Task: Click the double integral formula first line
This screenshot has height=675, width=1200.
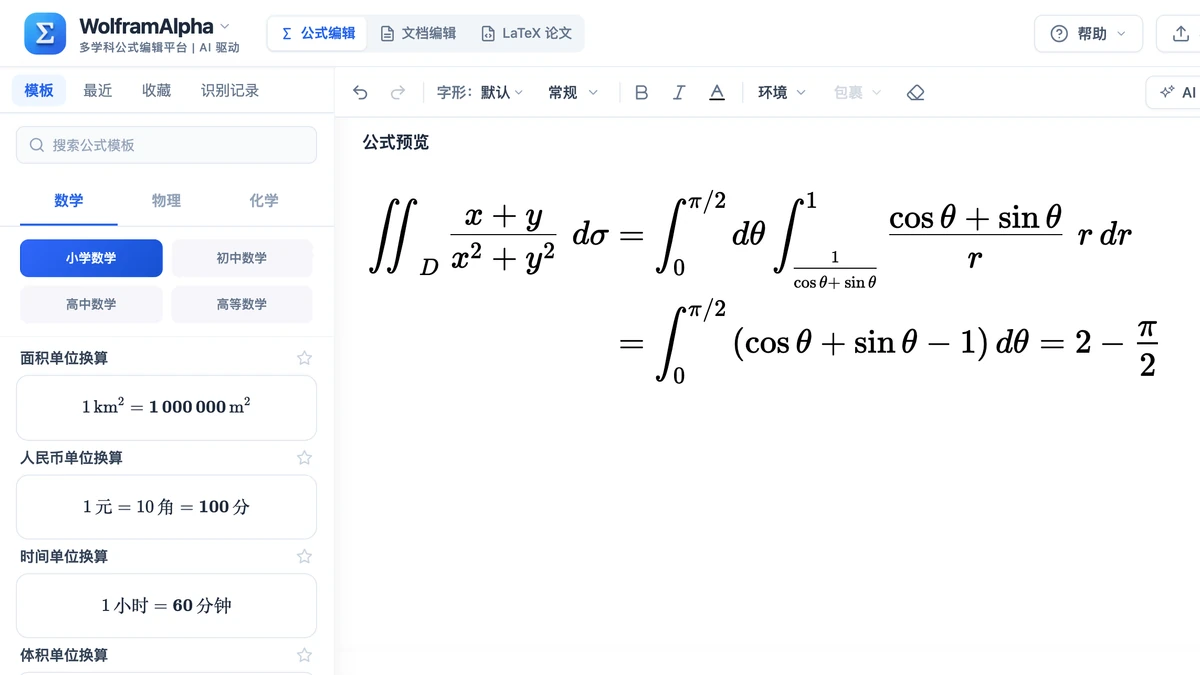Action: pyautogui.click(x=749, y=238)
